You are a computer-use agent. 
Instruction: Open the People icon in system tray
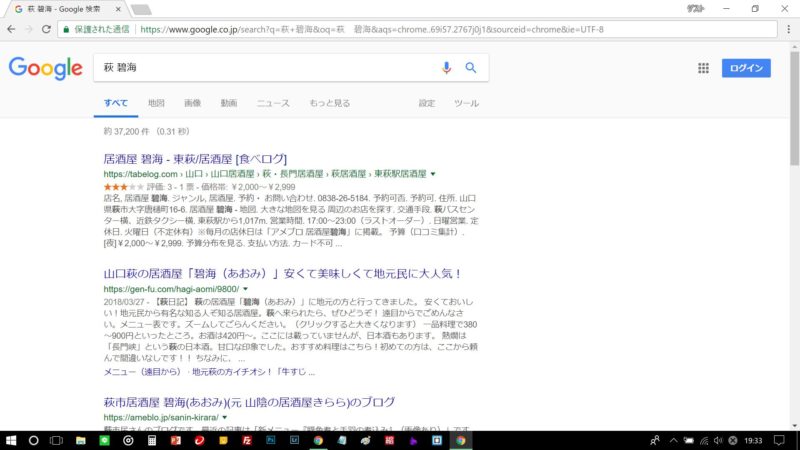[655, 440]
